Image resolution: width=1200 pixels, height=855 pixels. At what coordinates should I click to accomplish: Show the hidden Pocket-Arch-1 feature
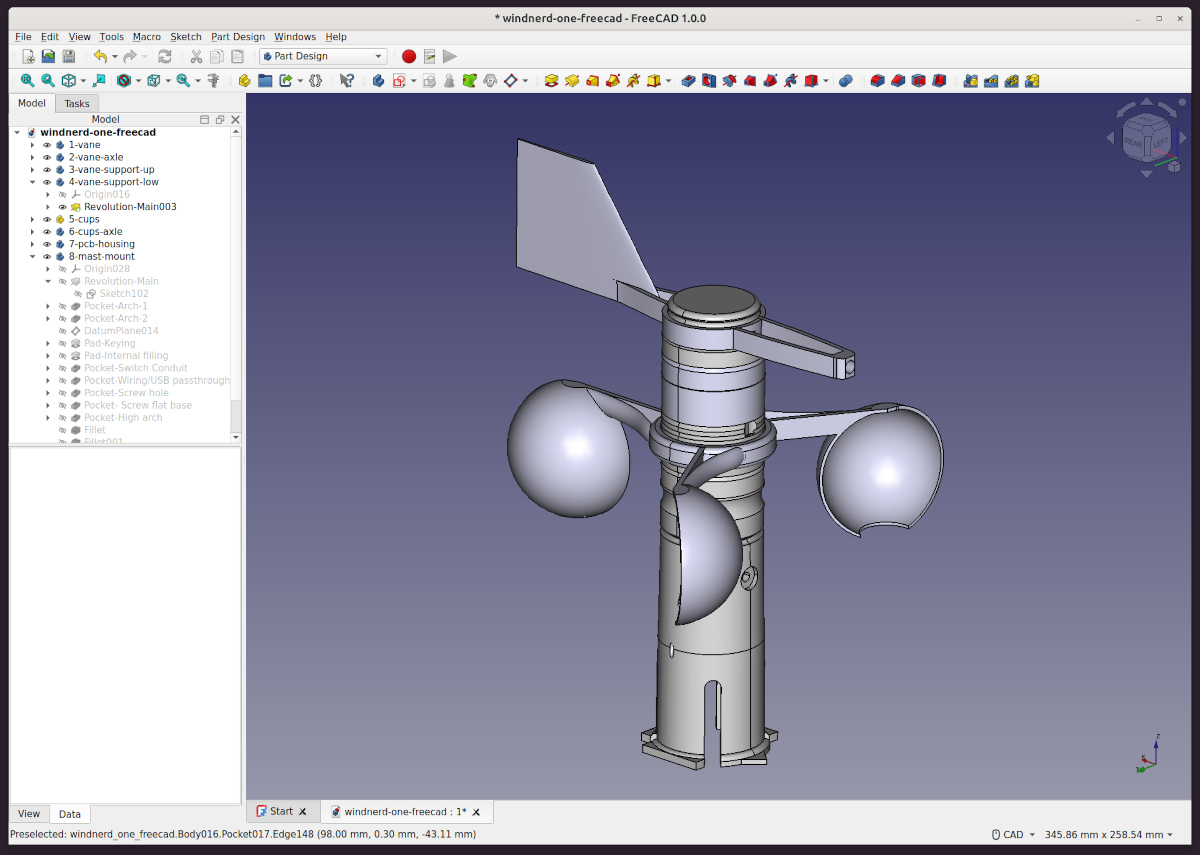click(62, 306)
